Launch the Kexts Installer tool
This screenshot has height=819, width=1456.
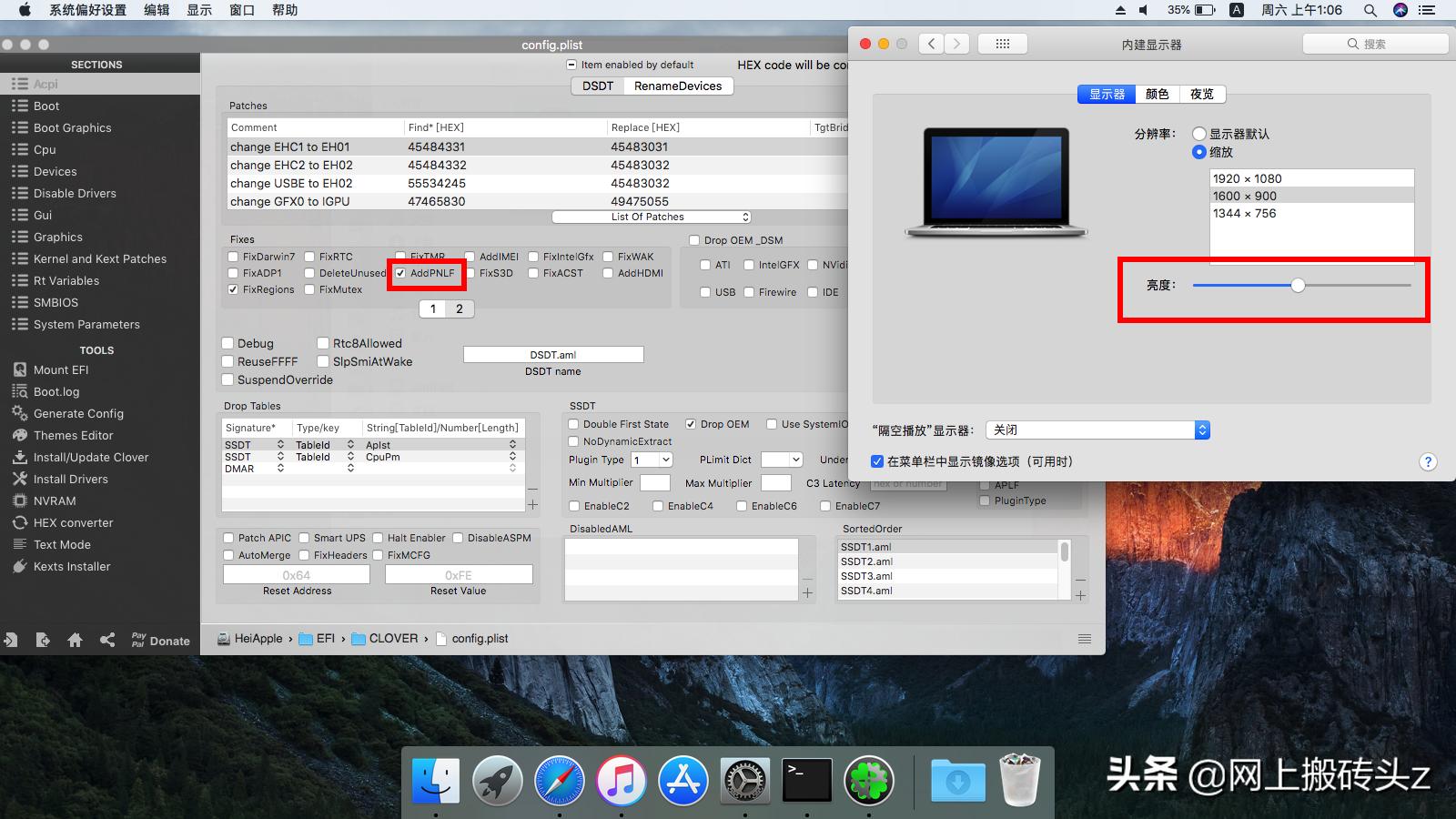71,566
